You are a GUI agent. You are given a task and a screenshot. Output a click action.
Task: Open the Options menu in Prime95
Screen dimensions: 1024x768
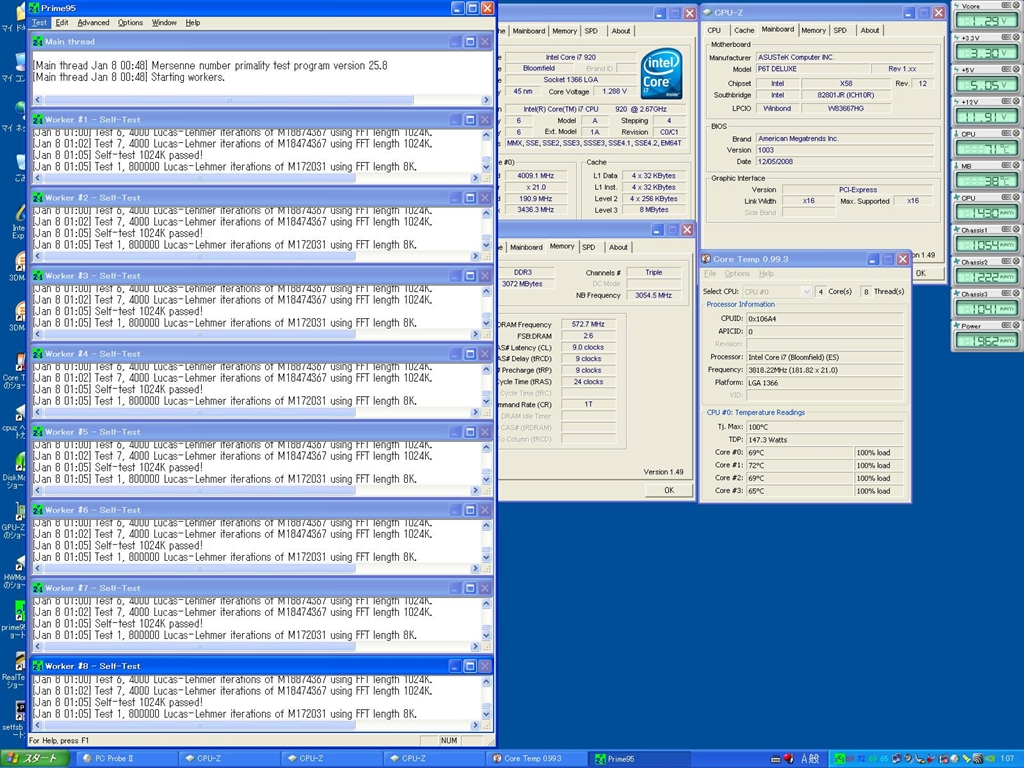[x=130, y=22]
